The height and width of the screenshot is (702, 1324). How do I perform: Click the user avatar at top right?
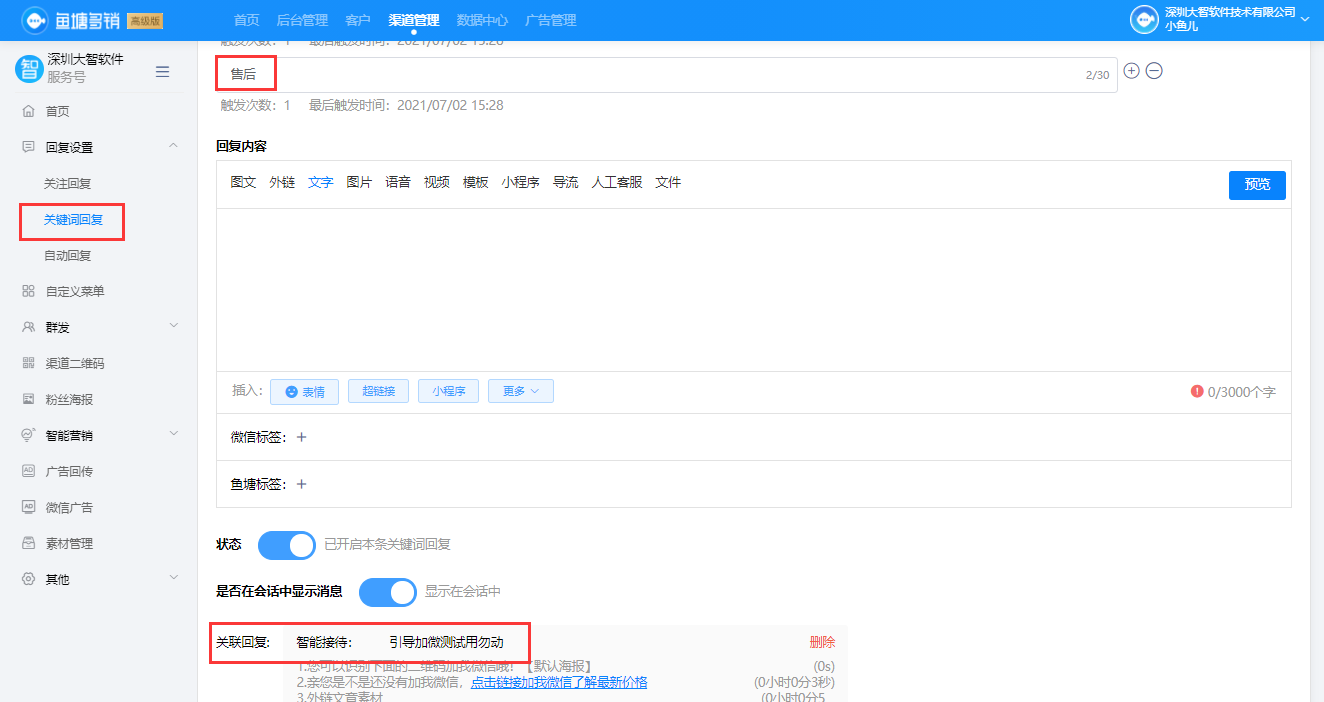coord(1144,20)
